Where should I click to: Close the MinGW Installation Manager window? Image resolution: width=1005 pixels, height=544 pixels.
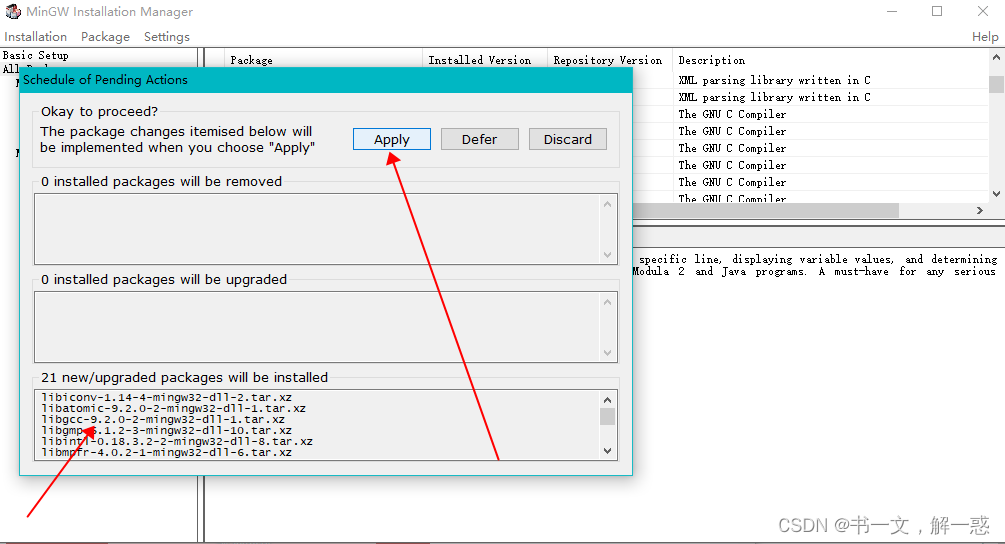(983, 12)
